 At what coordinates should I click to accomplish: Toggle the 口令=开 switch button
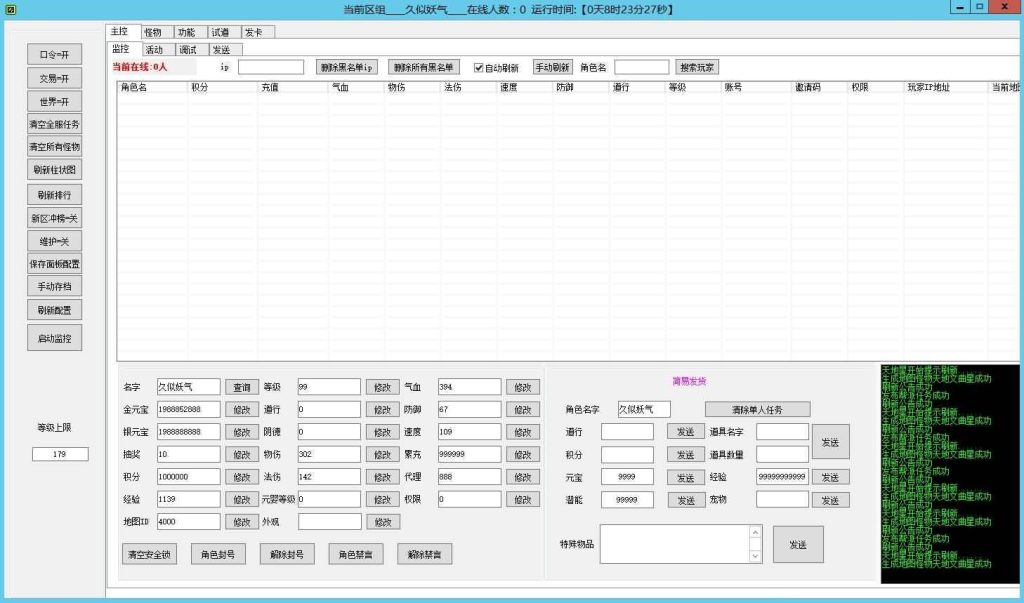[54, 55]
